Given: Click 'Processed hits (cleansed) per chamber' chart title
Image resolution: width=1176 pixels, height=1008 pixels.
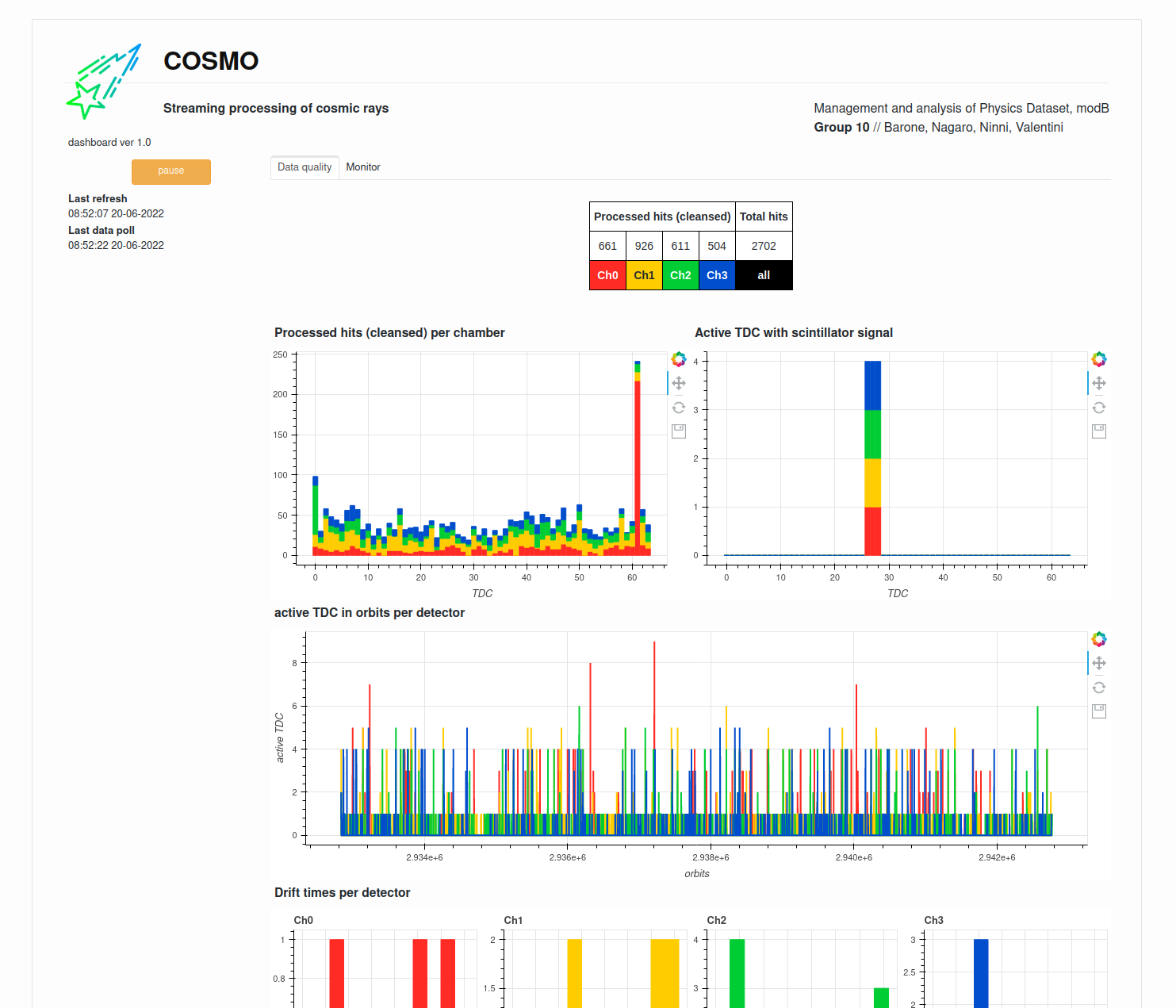Looking at the screenshot, I should 389,332.
